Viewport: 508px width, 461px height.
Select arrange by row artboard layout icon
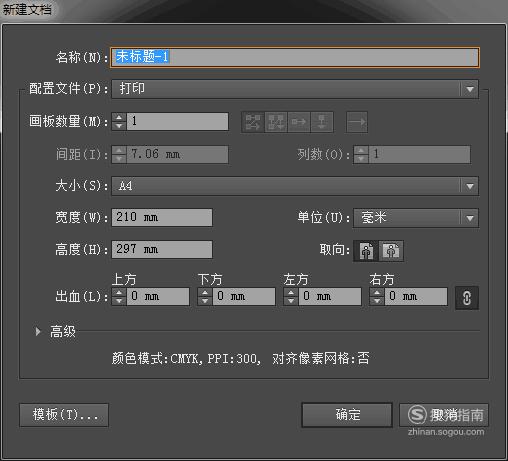click(299, 122)
